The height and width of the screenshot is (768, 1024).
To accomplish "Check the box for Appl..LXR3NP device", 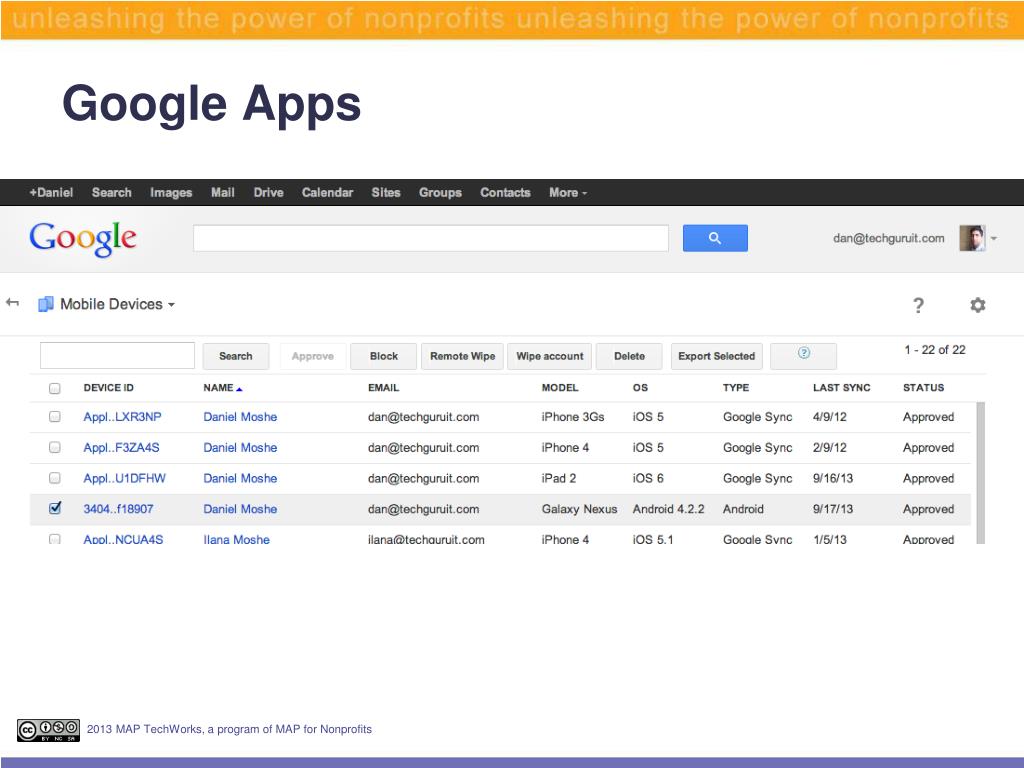I will coord(55,417).
